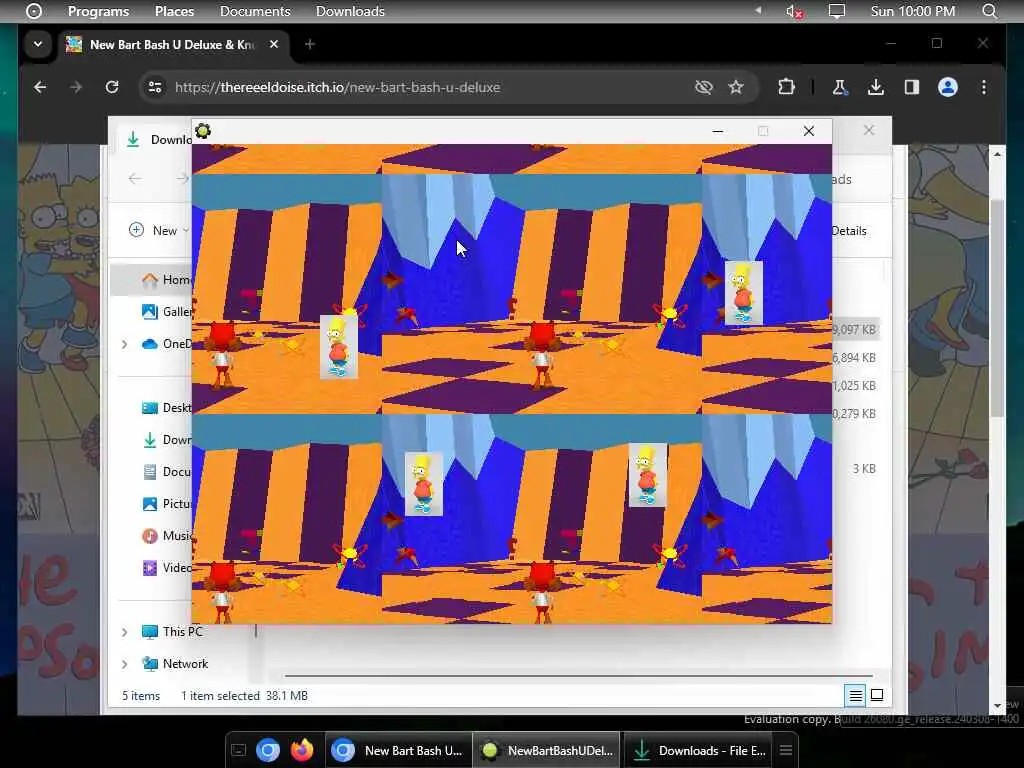Switch to New Bart Bash U taskbar window

[398, 750]
